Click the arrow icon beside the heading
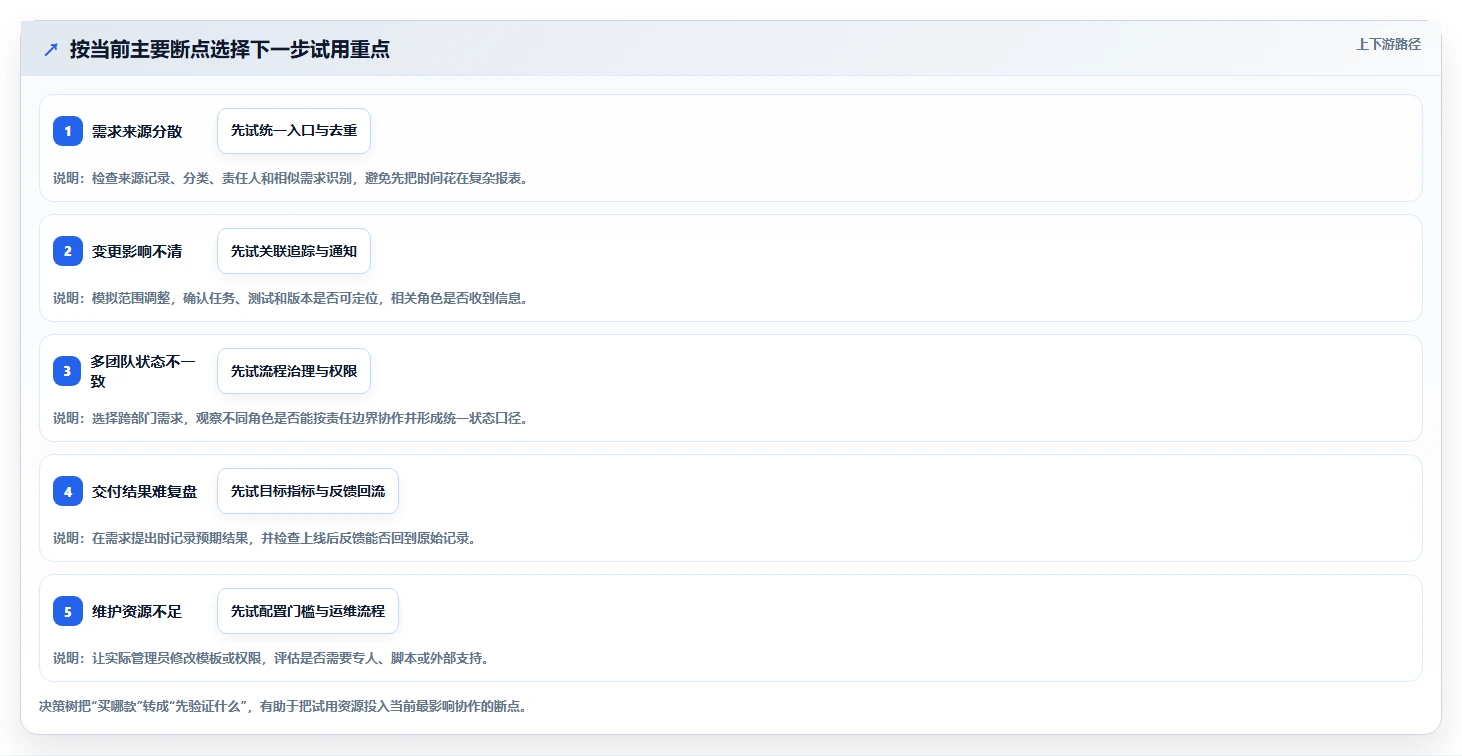 click(51, 49)
